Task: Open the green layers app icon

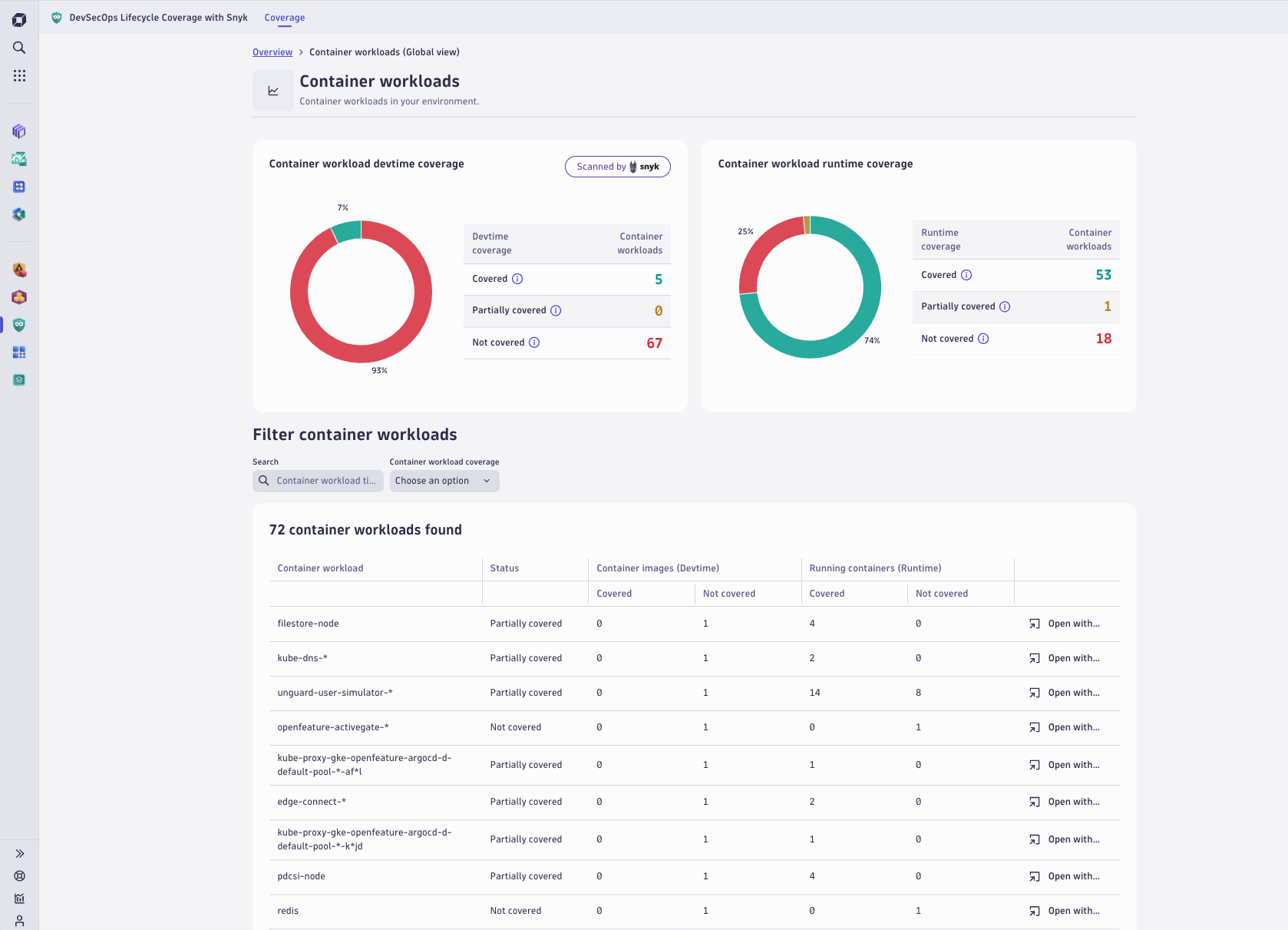Action: [19, 380]
